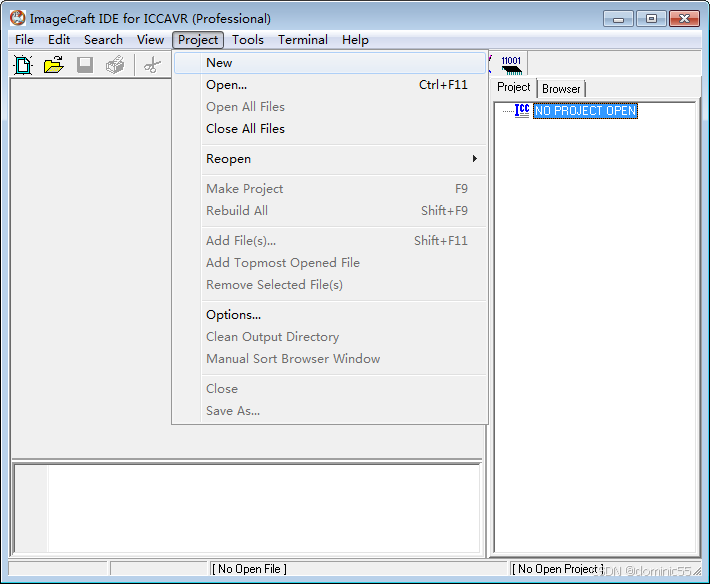710x584 pixels.
Task: Select Add Topmost Opened File entry
Action: click(x=330, y=263)
